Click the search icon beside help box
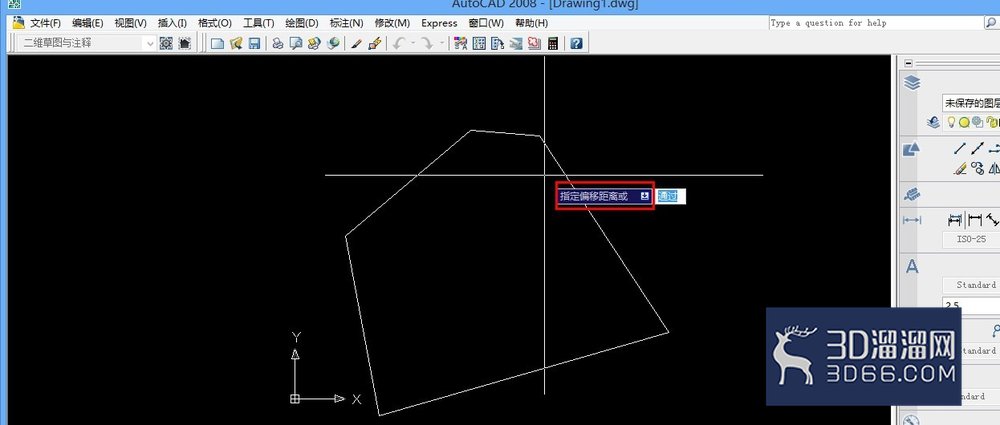 991,22
